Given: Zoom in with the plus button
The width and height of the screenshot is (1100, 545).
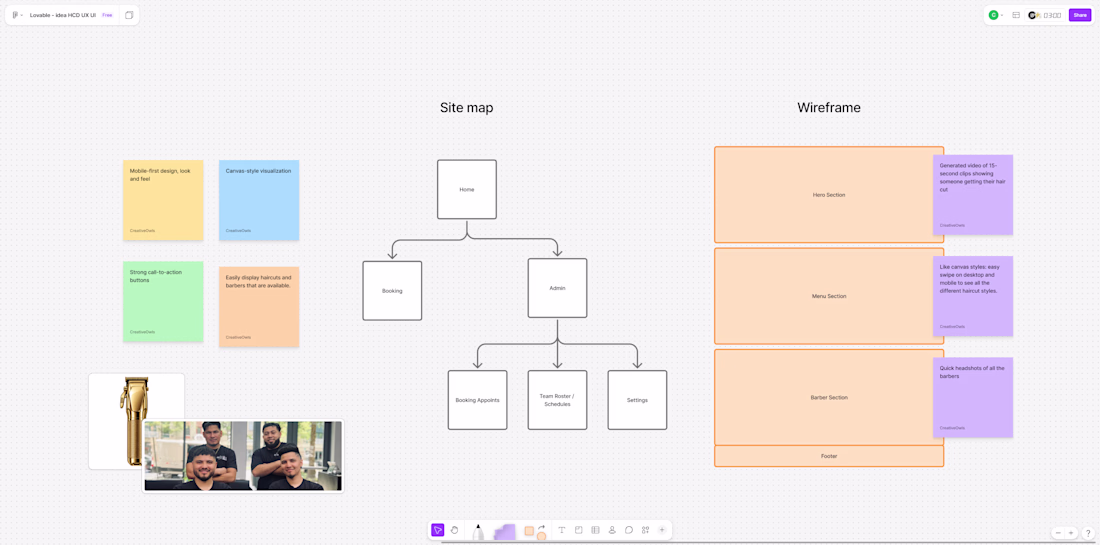Looking at the screenshot, I should [1071, 533].
